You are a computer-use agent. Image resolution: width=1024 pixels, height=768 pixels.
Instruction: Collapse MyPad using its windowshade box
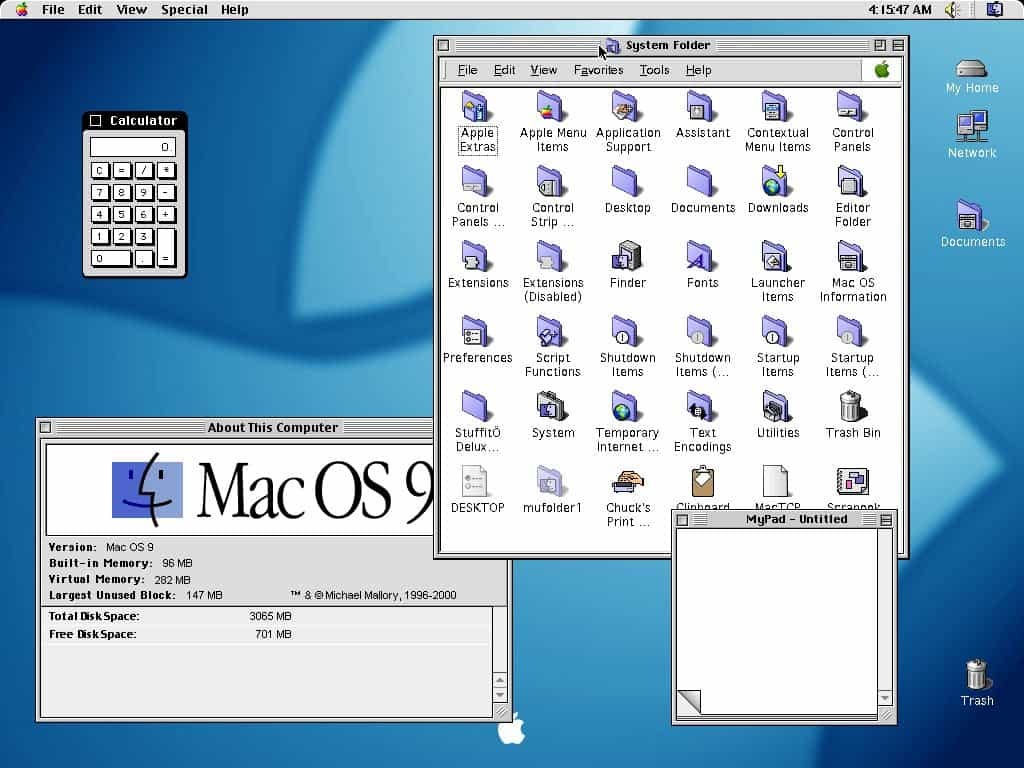tap(886, 519)
